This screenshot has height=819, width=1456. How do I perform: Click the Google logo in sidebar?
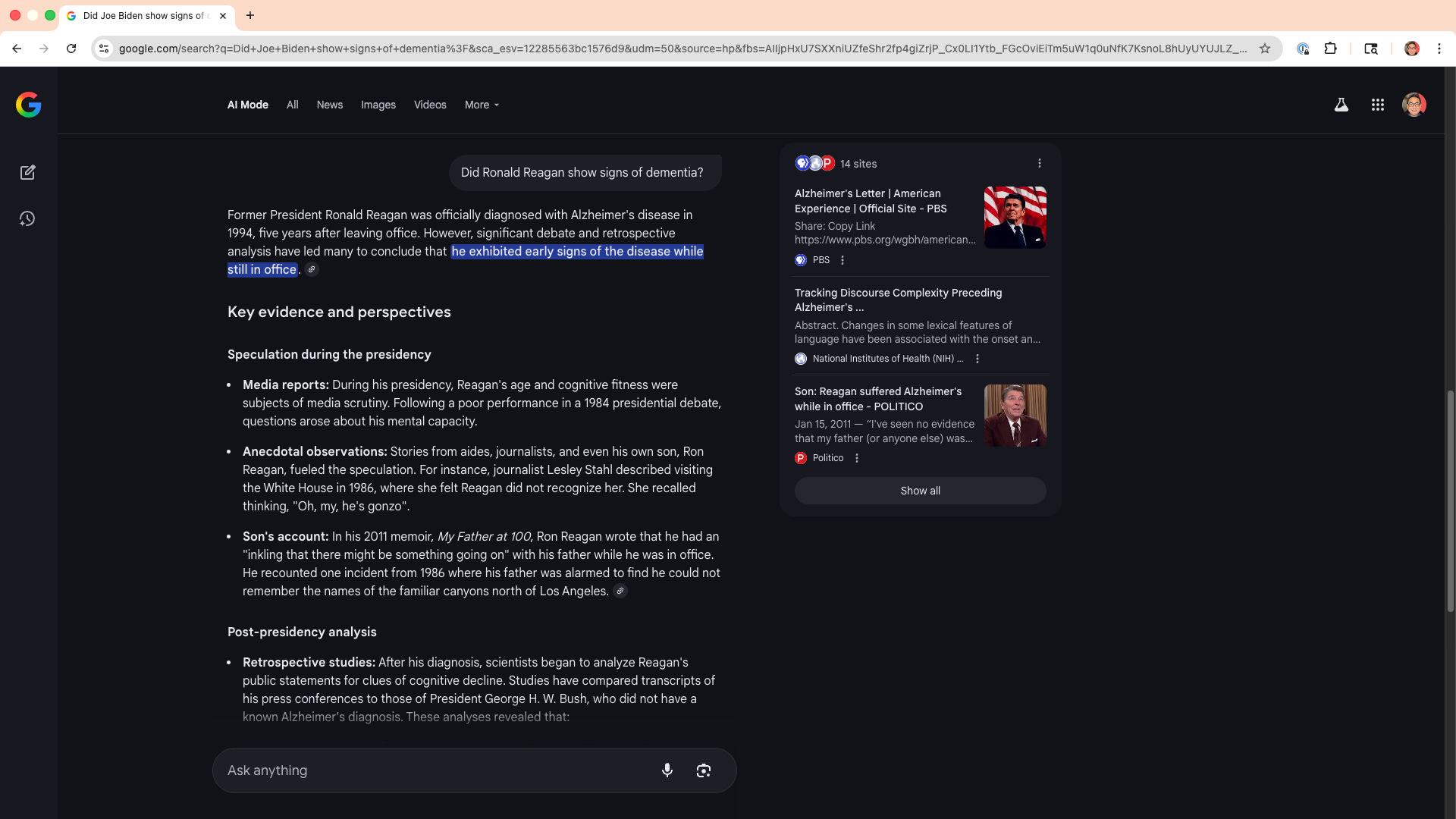pos(28,105)
